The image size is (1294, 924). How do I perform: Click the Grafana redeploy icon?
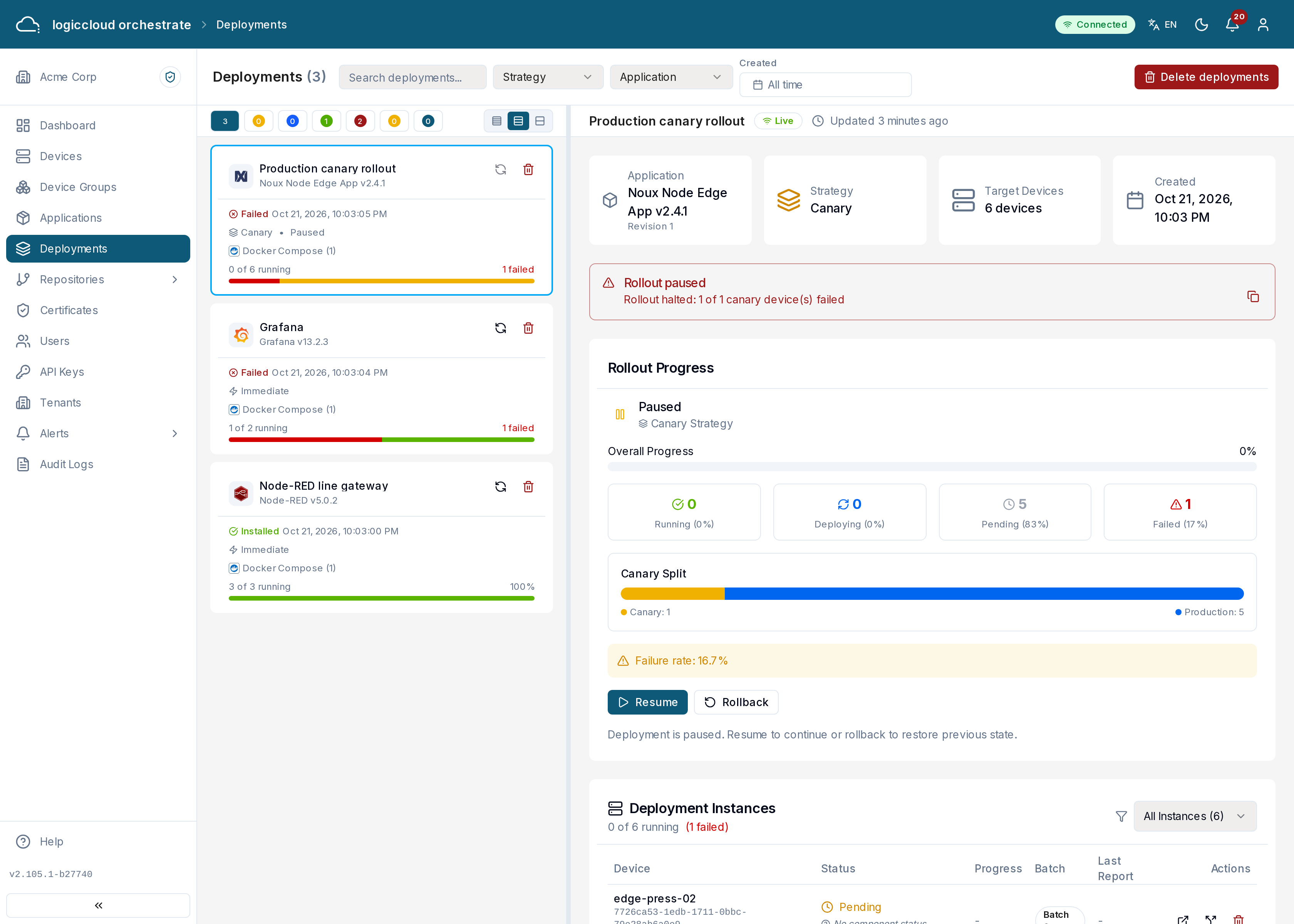pos(500,328)
